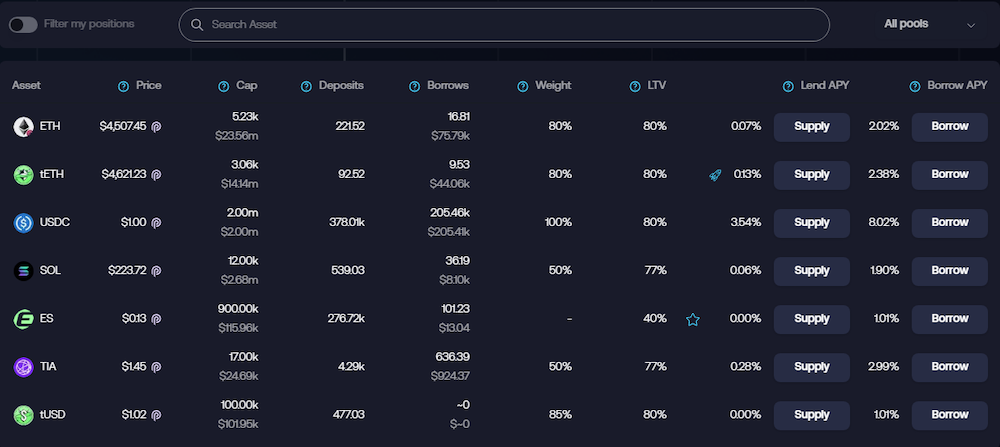Click the oracle icon beside TIA price

(156, 367)
